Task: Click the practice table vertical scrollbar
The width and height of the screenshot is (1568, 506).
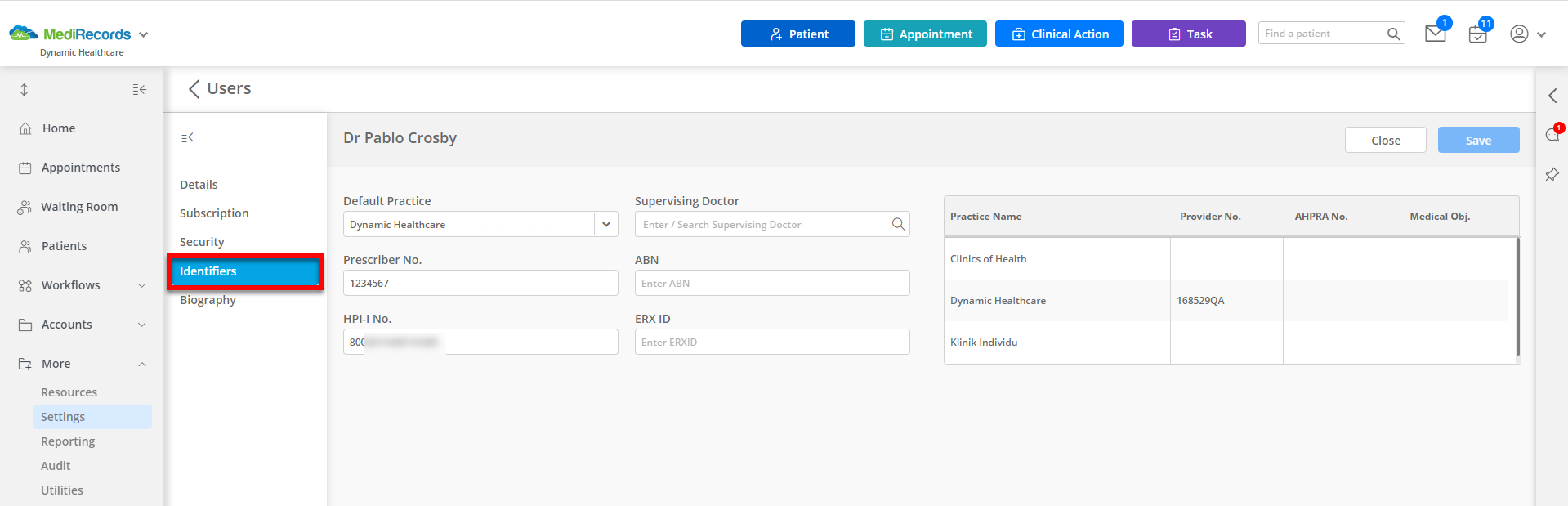Action: tap(1518, 297)
